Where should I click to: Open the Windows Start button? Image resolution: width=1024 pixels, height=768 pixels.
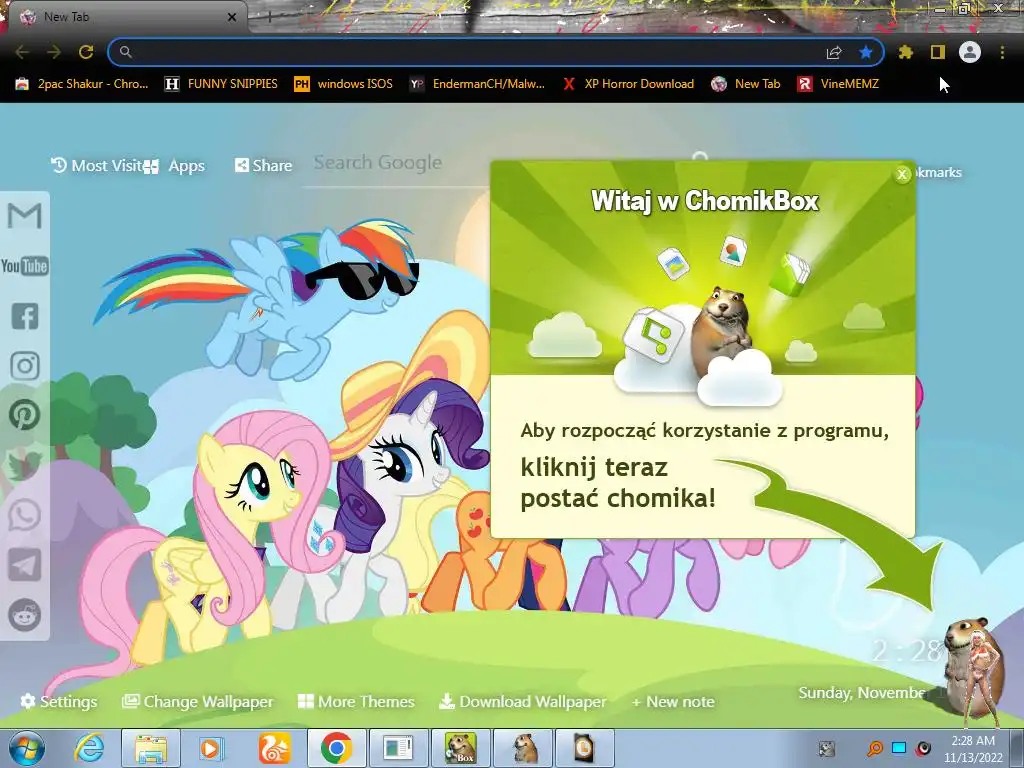[x=27, y=748]
